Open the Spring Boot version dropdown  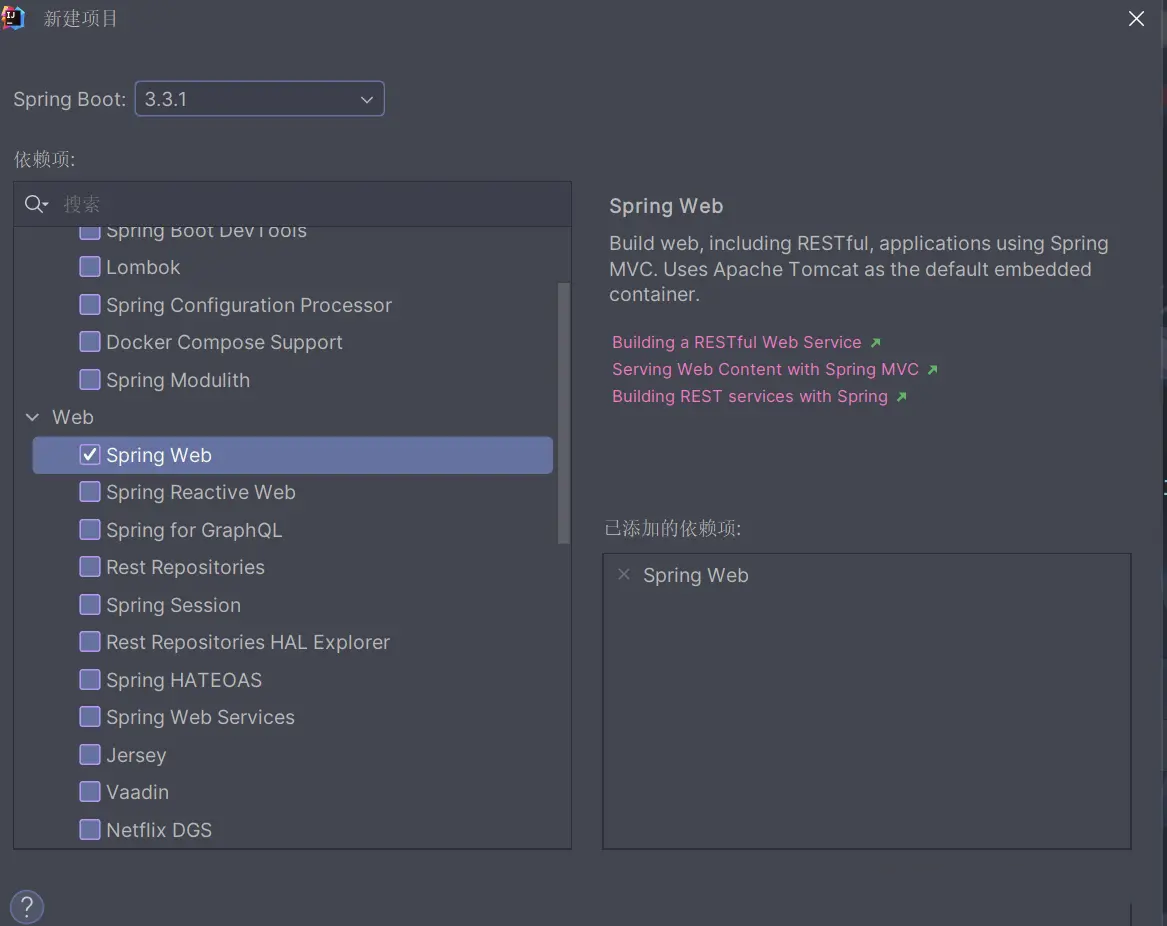click(x=259, y=99)
